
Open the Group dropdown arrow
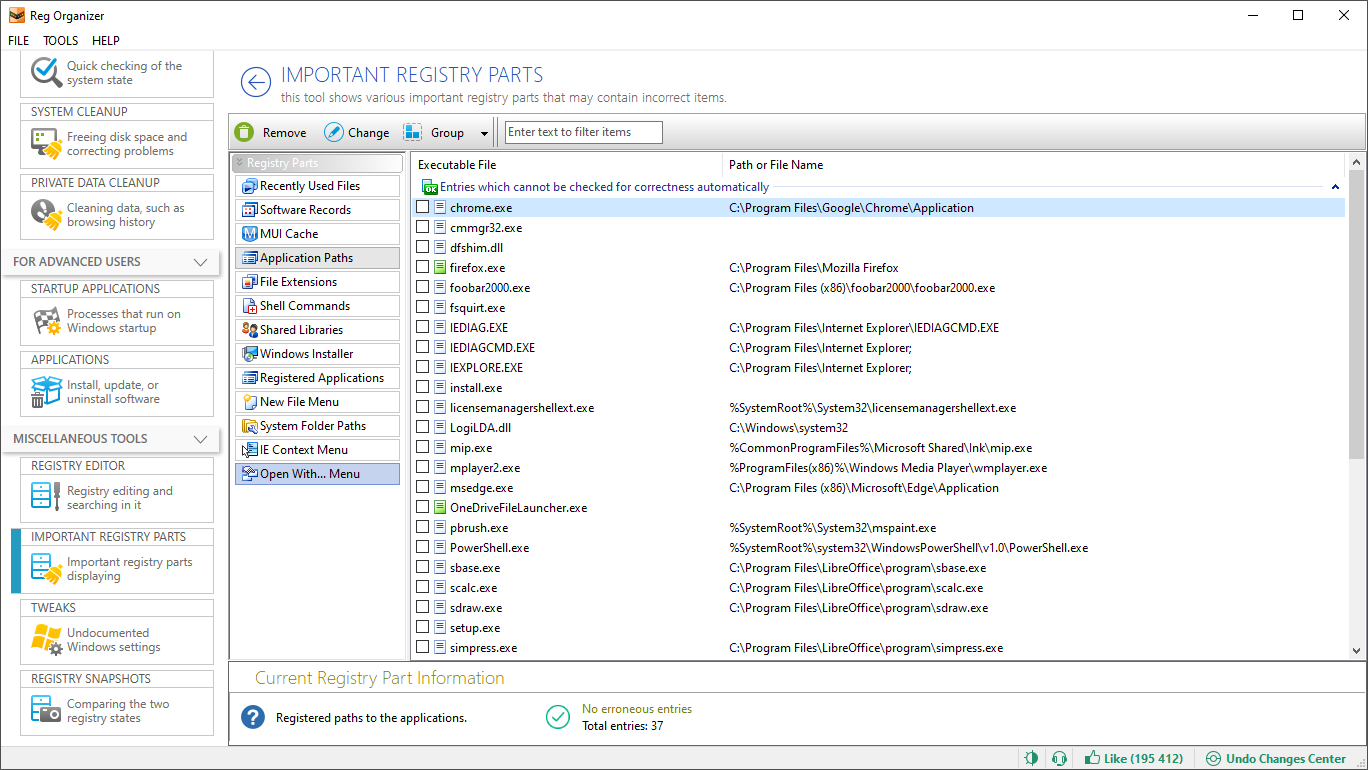[x=484, y=131]
